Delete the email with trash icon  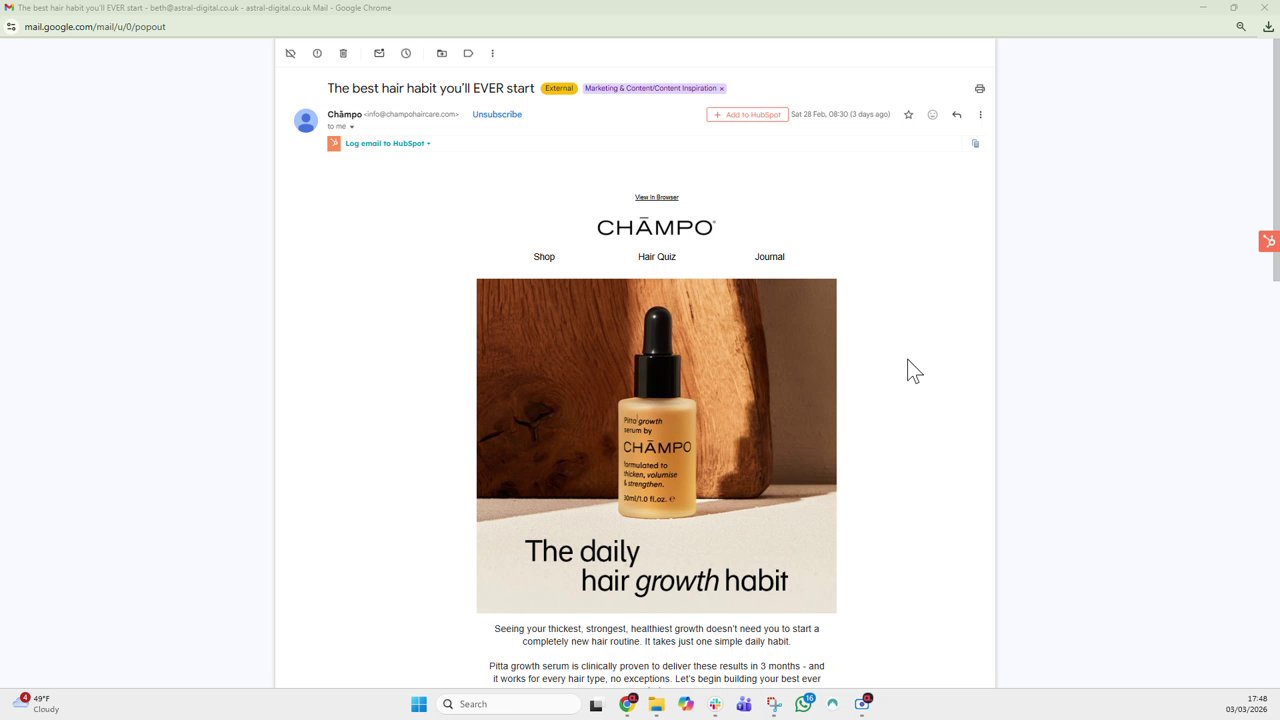tap(343, 53)
